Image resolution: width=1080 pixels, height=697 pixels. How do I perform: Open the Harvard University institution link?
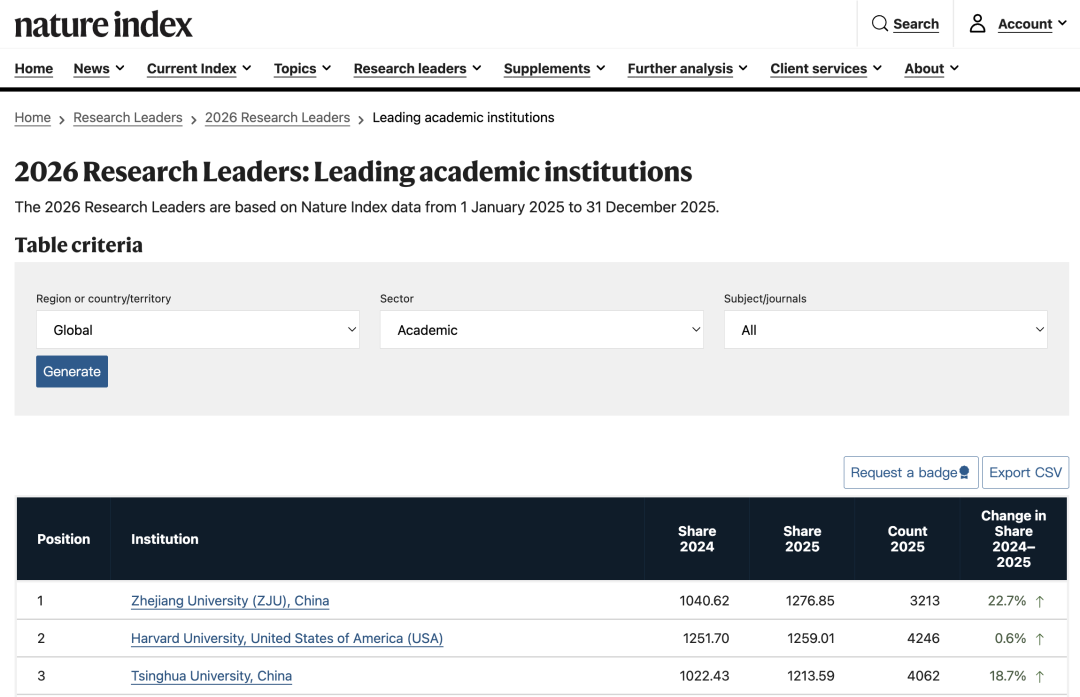287,638
